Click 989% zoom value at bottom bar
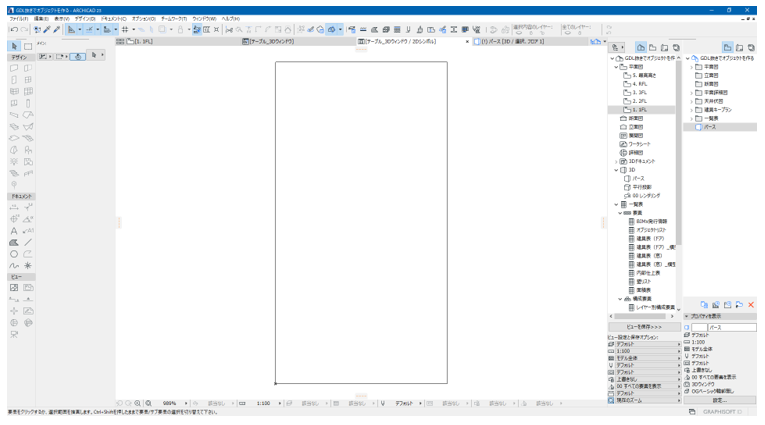Screen dimensions: 765x425 169,404
